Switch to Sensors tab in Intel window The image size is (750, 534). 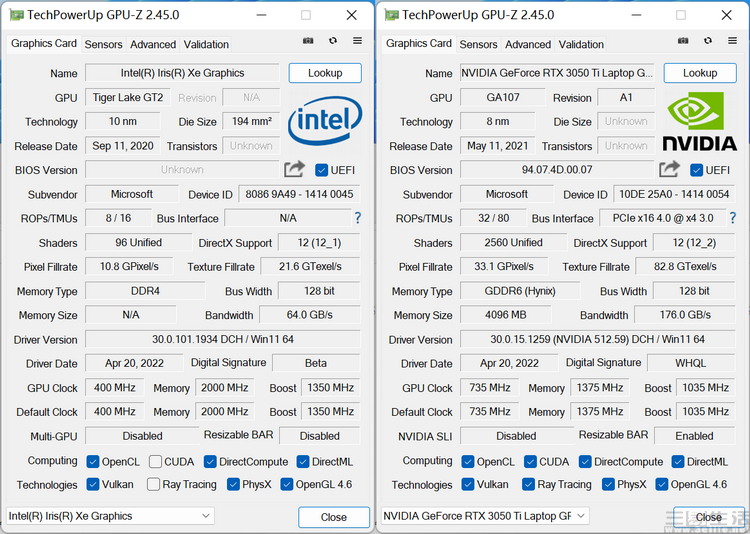point(103,44)
